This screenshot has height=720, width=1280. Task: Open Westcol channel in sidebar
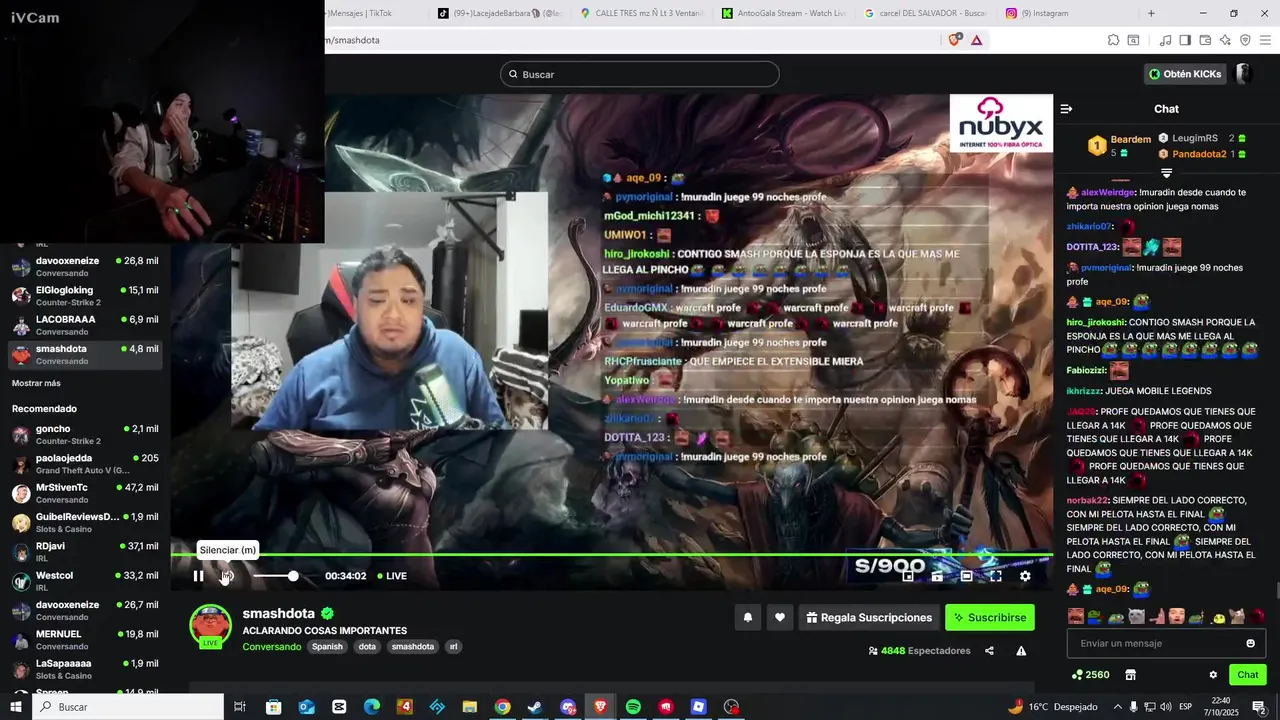[x=85, y=581]
